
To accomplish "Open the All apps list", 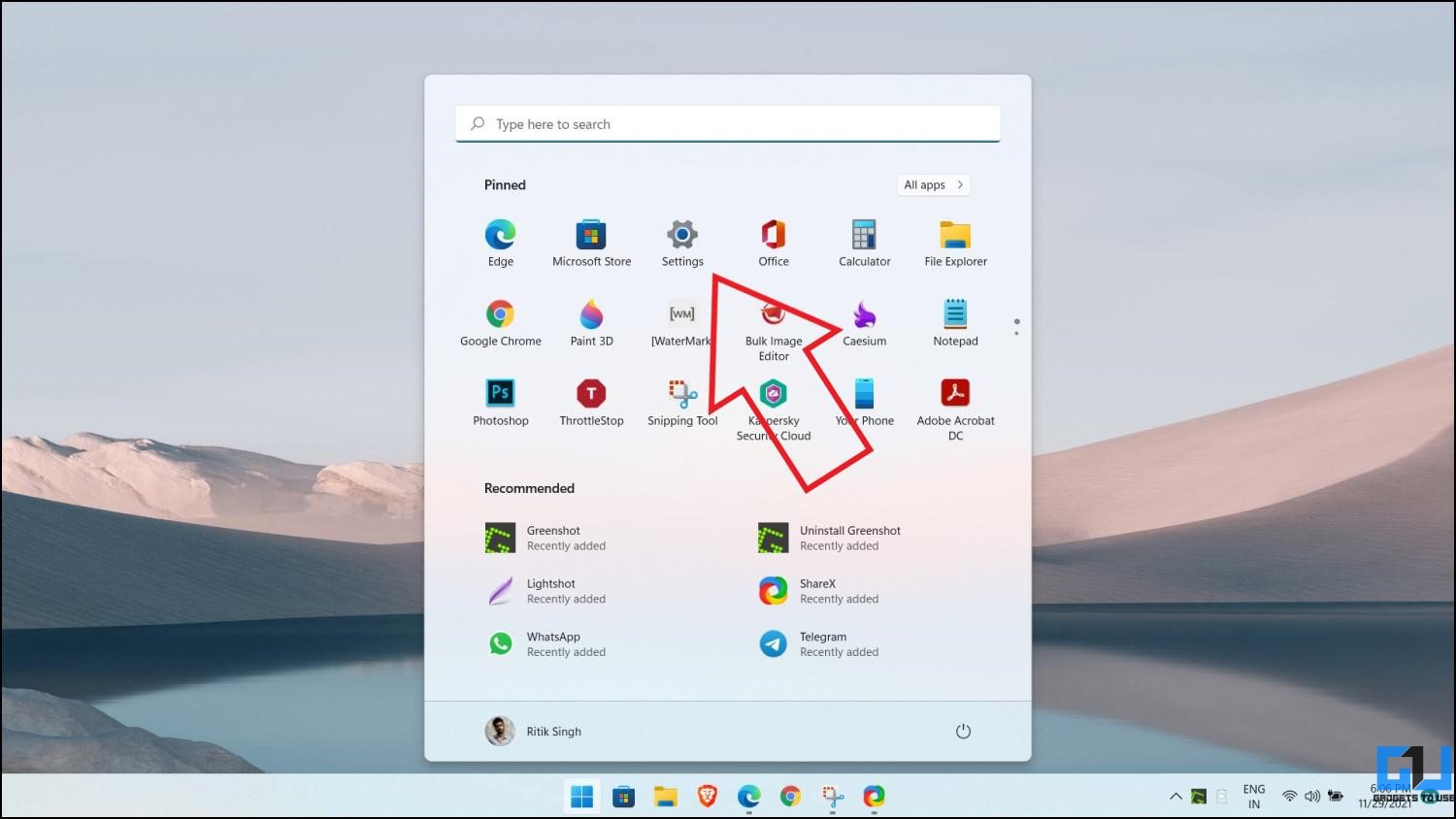I will tap(933, 185).
